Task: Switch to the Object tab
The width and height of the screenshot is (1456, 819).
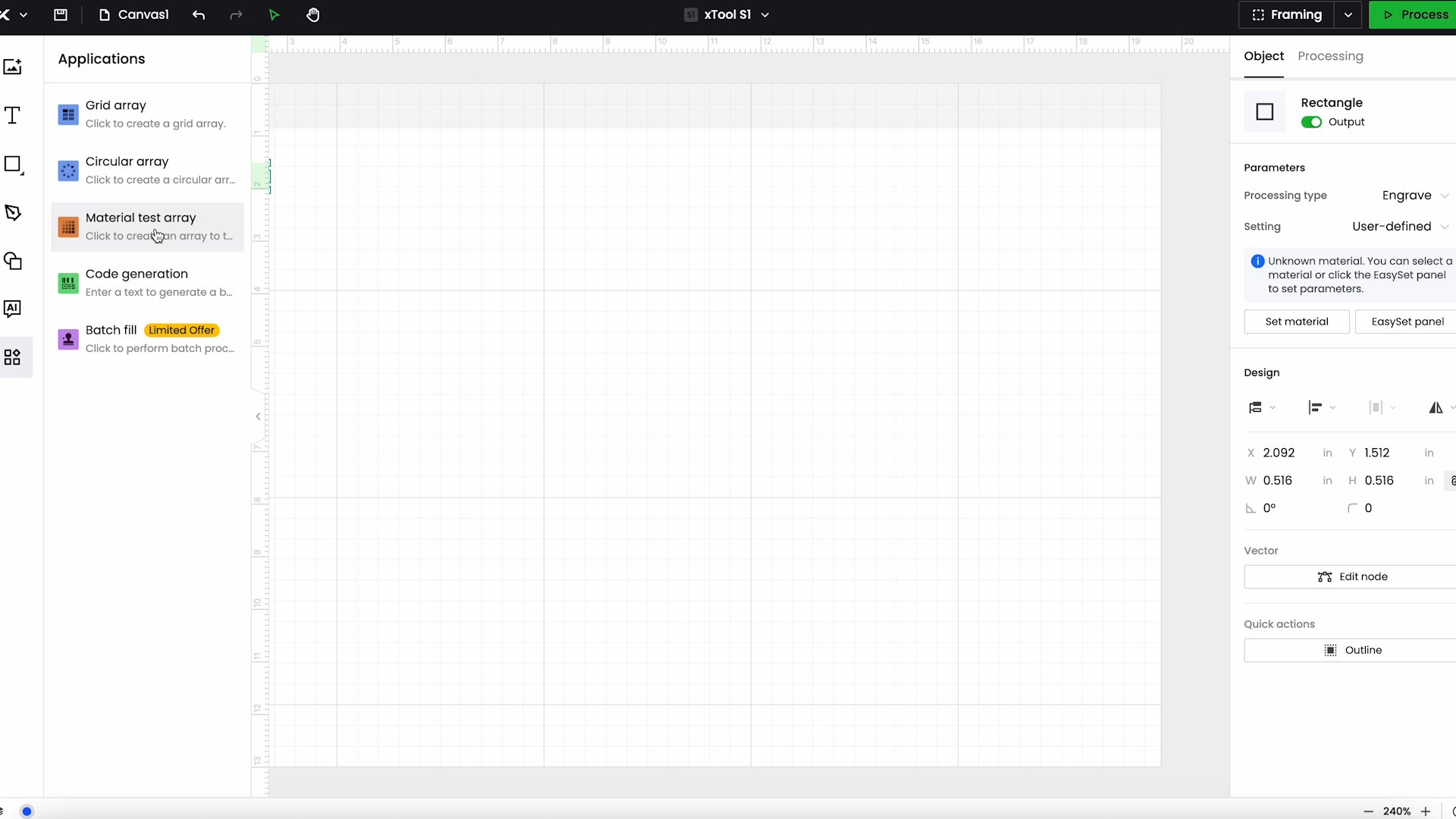Action: [1264, 56]
